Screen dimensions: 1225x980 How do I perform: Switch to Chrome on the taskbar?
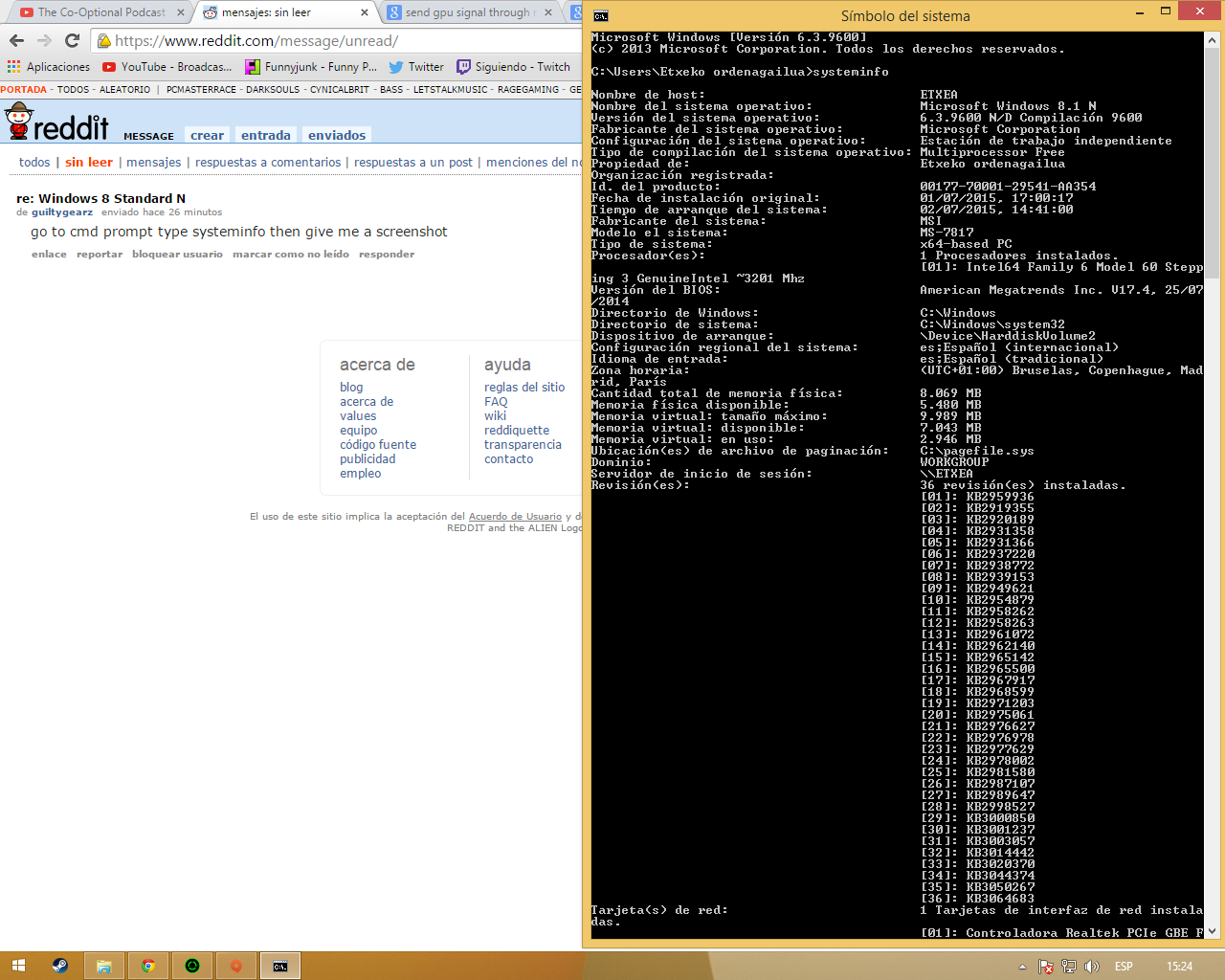pyautogui.click(x=147, y=966)
